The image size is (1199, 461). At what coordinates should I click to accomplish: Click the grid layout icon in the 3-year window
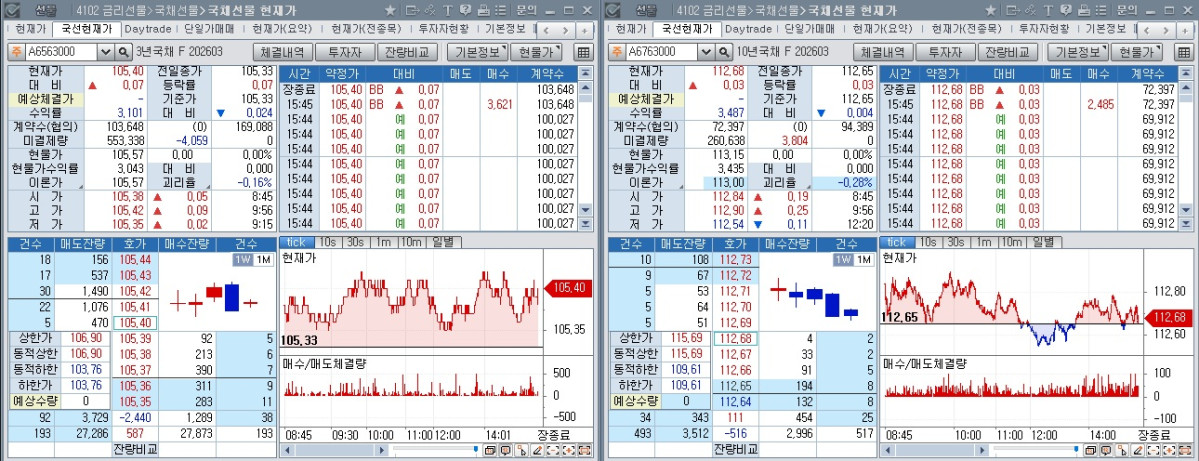pos(583,52)
